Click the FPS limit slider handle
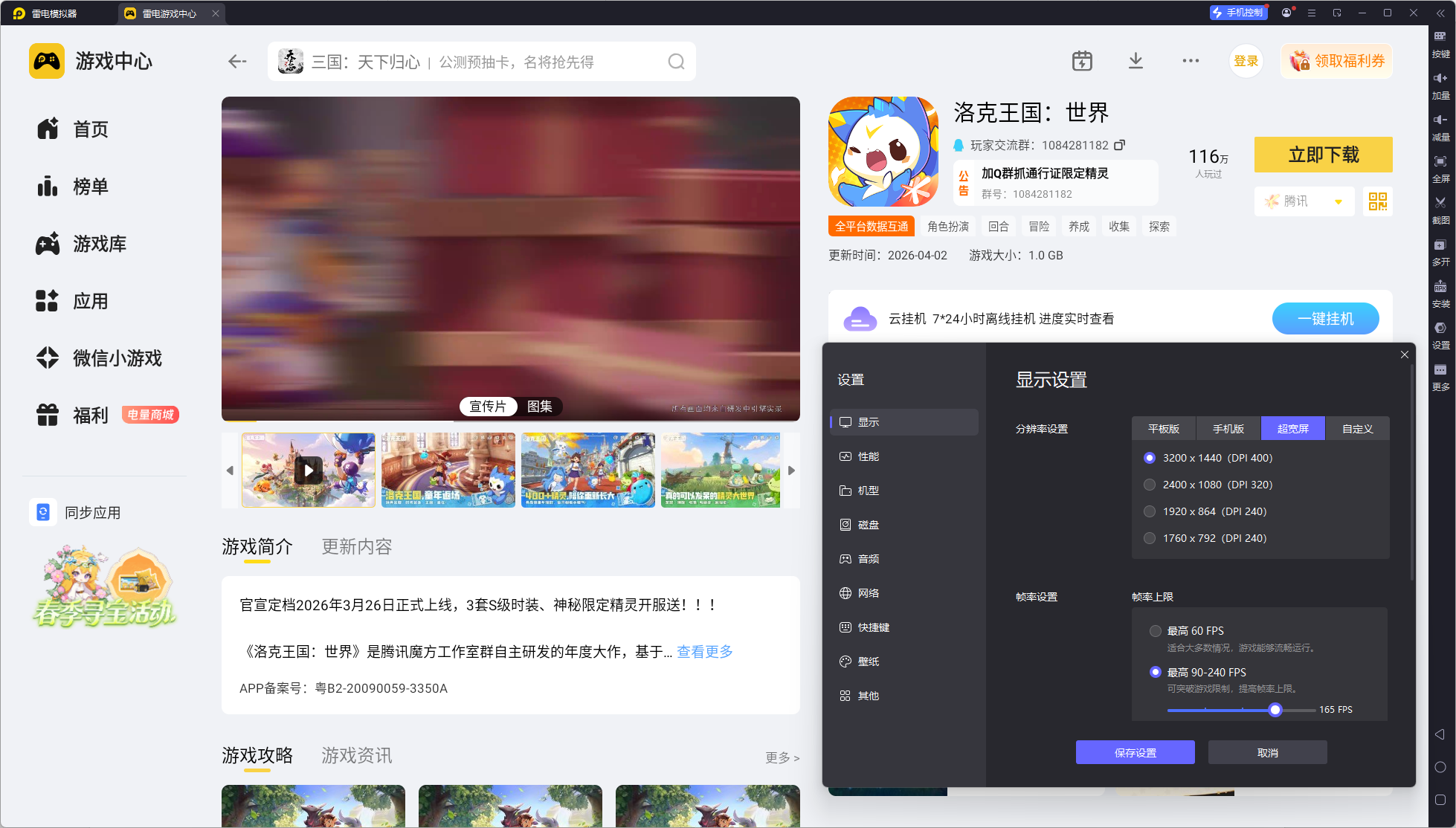Viewport: 1456px width, 828px height. [x=1275, y=710]
